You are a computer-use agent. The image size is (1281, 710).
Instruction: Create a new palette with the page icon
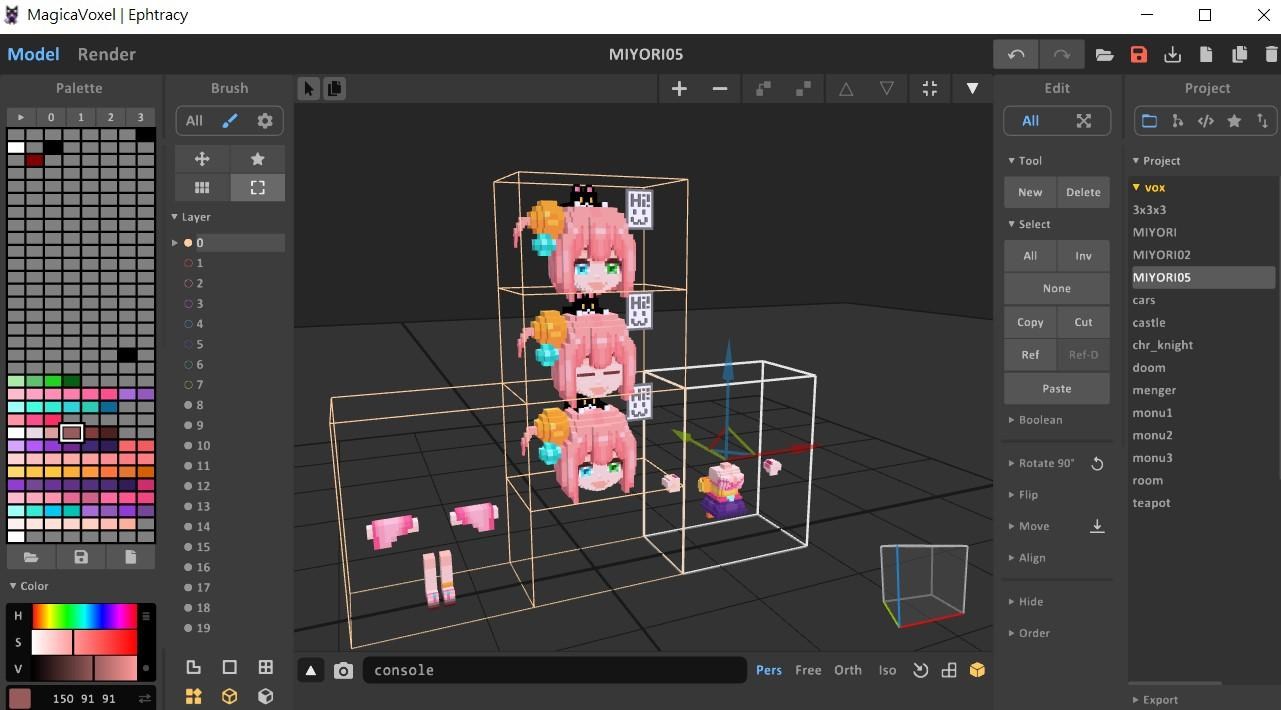(131, 557)
